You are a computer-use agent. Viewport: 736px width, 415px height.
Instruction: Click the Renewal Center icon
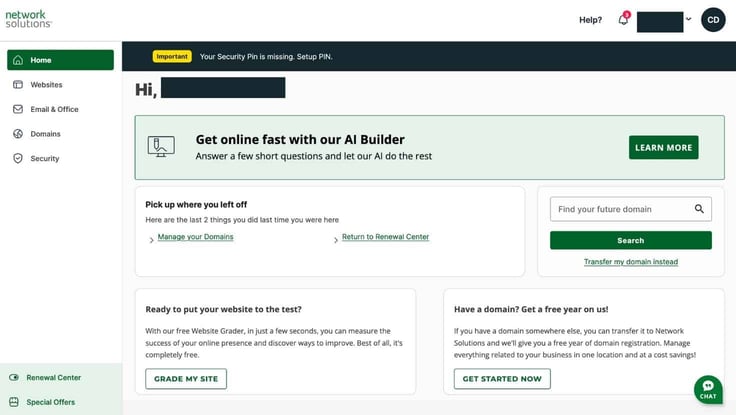14,377
